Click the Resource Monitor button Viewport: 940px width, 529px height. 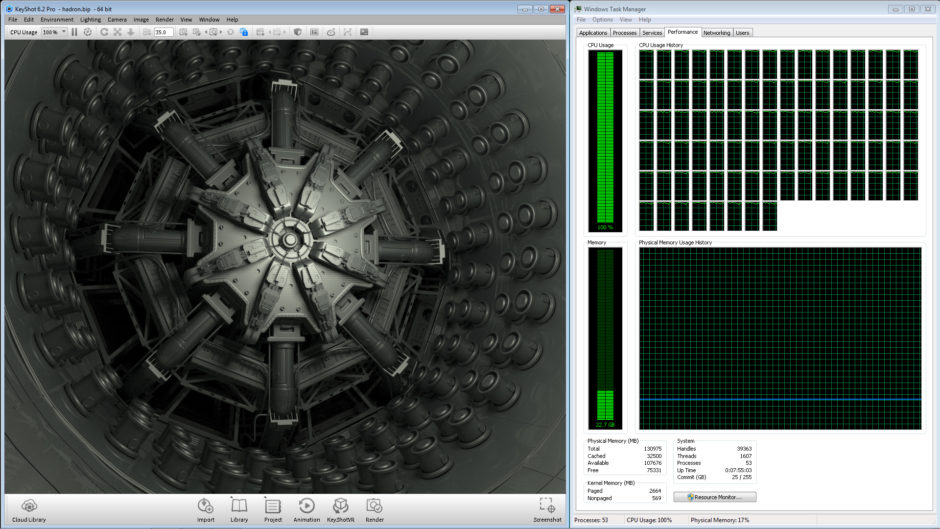[714, 496]
